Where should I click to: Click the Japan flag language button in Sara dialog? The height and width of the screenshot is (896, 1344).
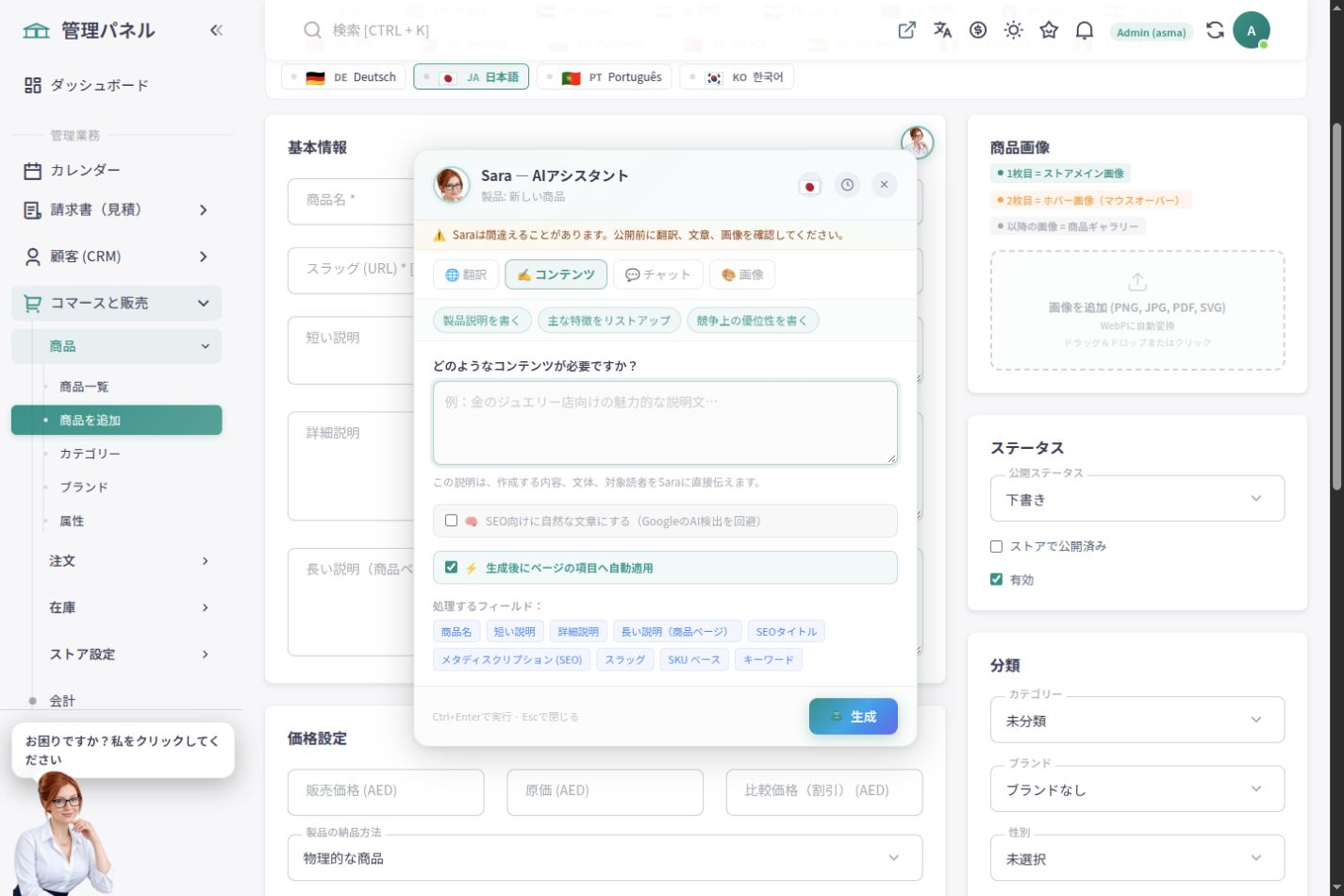(x=809, y=186)
